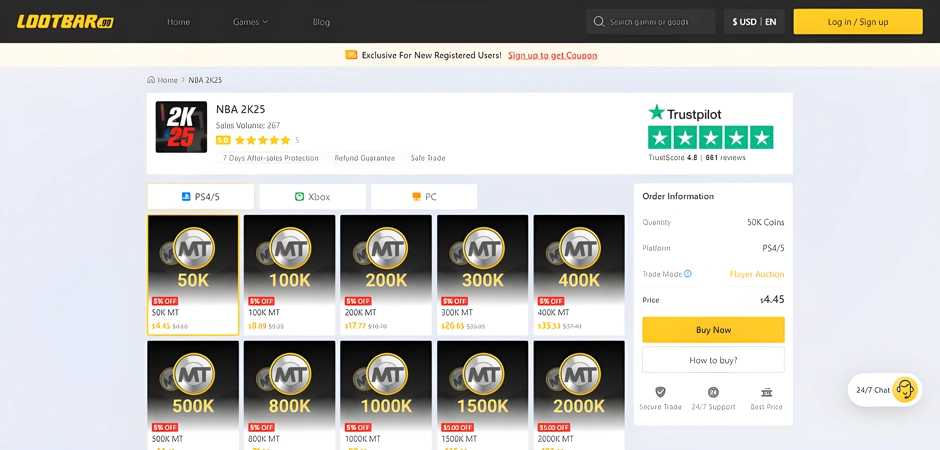
Task: Open the 24/7 Chat agent icon
Action: [x=905, y=390]
